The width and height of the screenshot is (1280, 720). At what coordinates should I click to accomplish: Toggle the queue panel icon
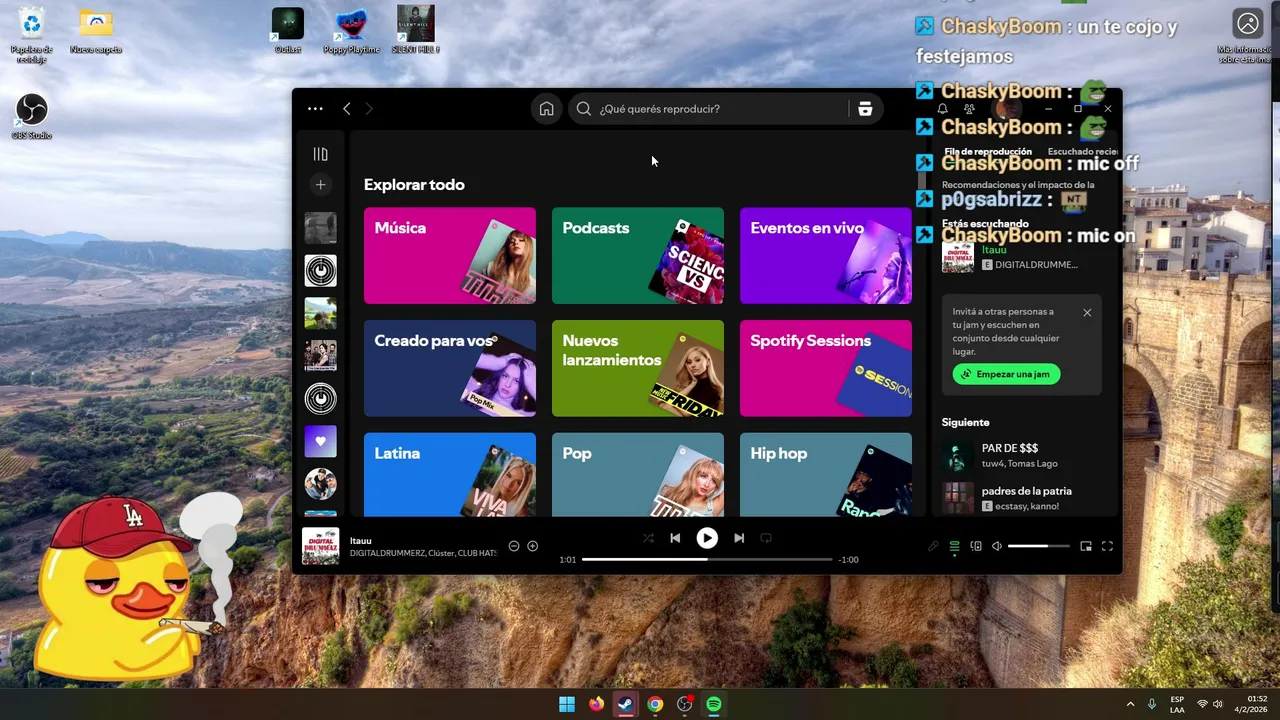[x=954, y=546]
